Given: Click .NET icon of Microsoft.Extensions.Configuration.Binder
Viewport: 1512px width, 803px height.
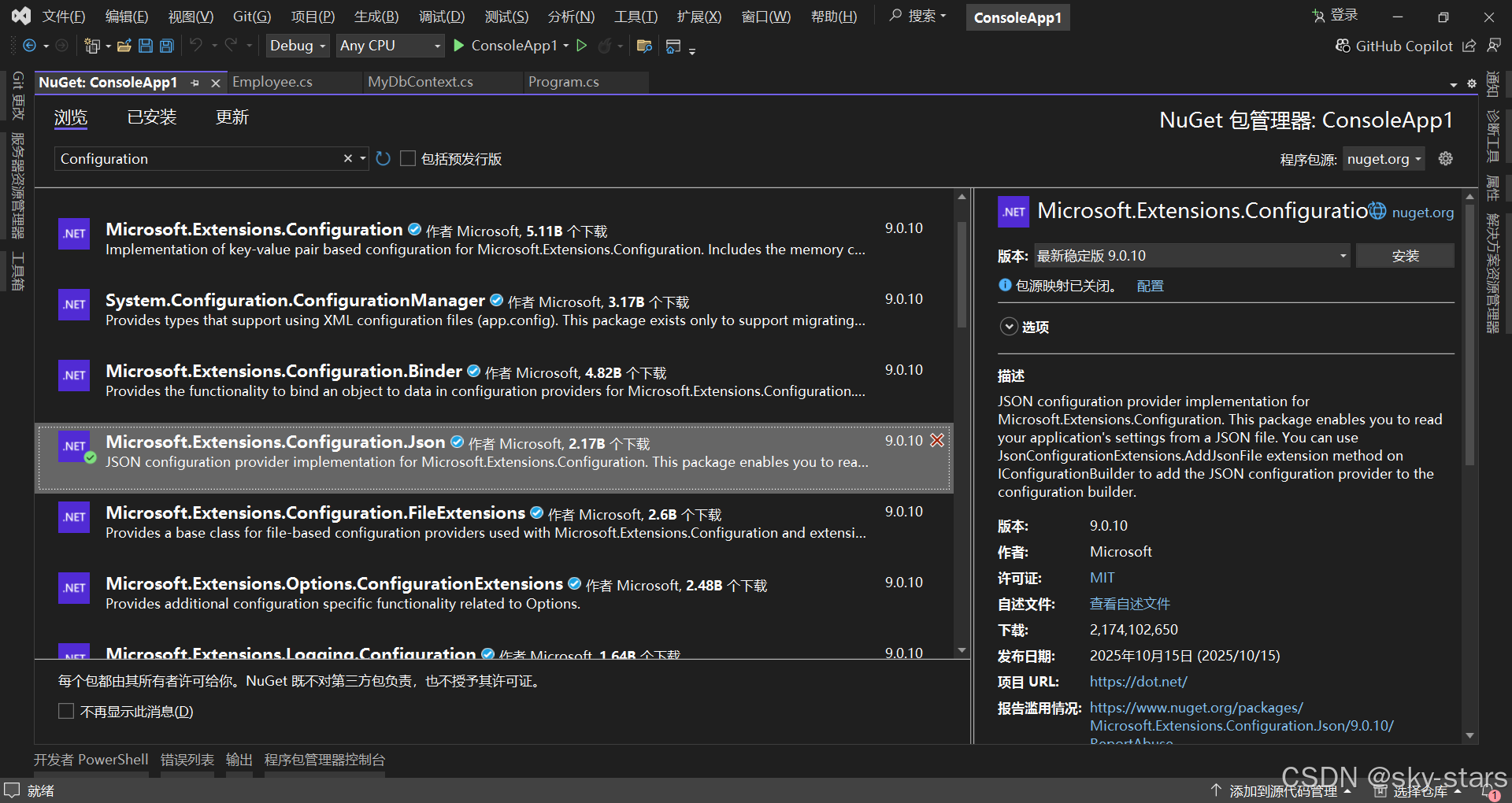Looking at the screenshot, I should coord(74,376).
